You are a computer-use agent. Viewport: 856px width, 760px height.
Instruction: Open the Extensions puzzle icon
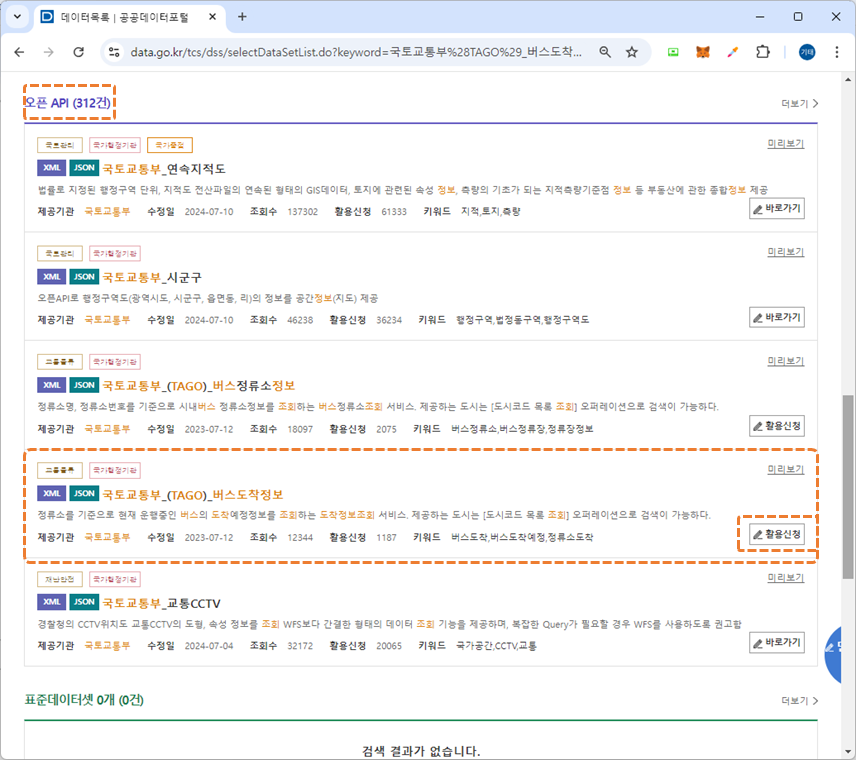763,52
